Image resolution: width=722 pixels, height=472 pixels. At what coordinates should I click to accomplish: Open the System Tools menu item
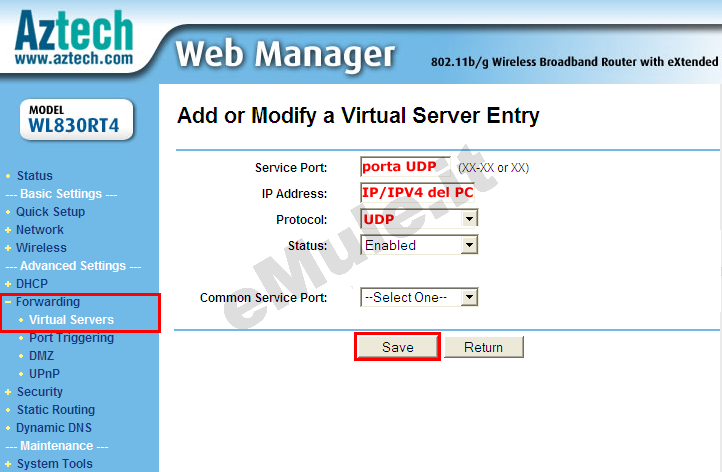(x=55, y=463)
